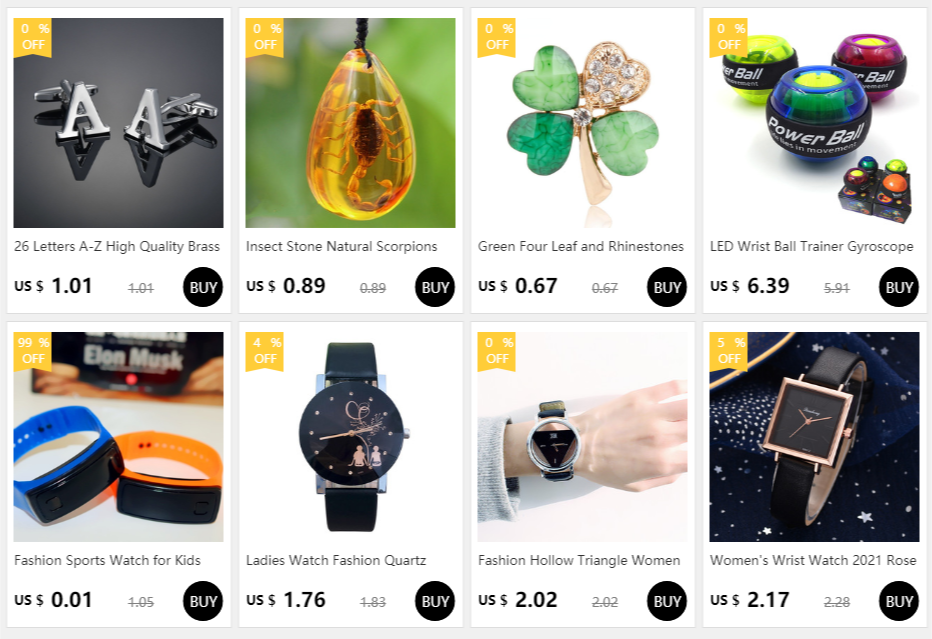Image resolution: width=932 pixels, height=639 pixels.
Task: Open 'Insect Stone Natural Scorpions' title link
Action: pos(342,246)
